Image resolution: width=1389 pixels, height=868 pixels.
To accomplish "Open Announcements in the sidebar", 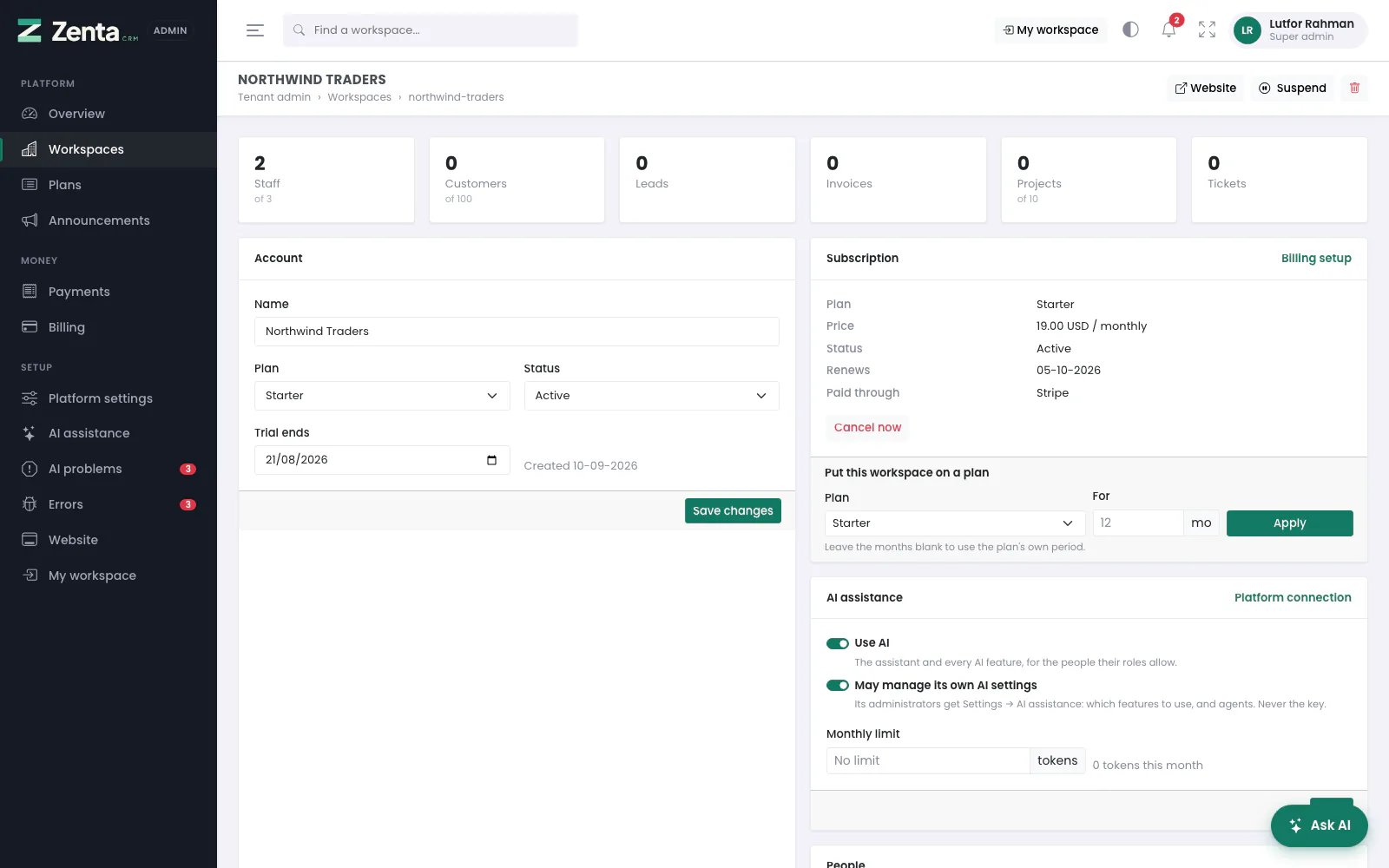I will pyautogui.click(x=109, y=220).
